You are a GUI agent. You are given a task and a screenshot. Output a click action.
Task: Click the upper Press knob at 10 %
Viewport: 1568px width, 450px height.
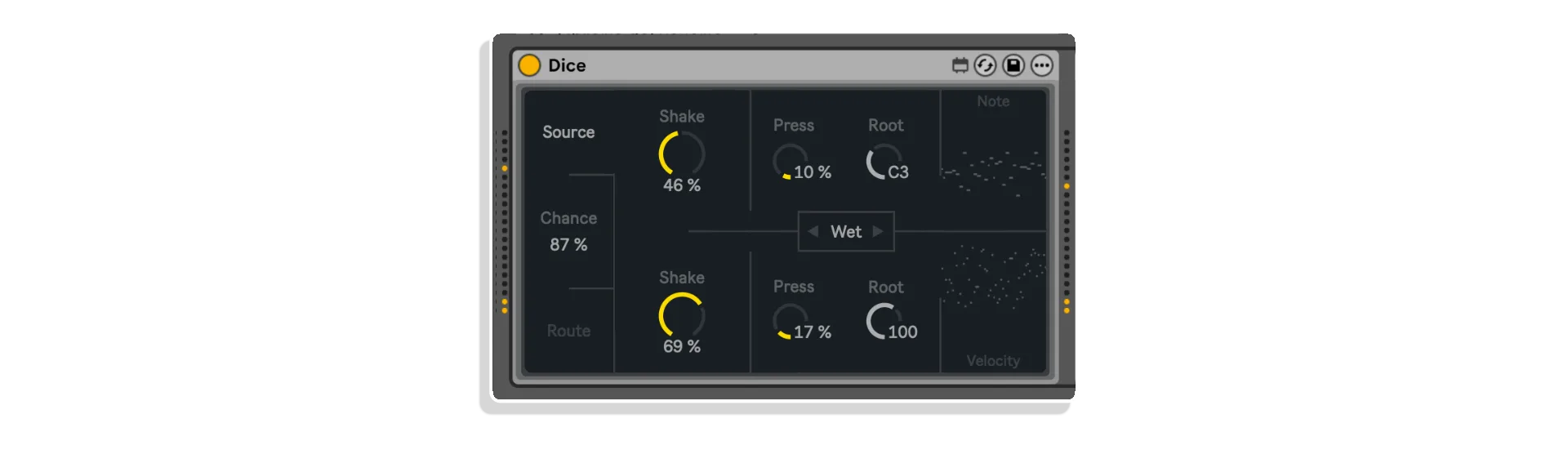point(791,162)
